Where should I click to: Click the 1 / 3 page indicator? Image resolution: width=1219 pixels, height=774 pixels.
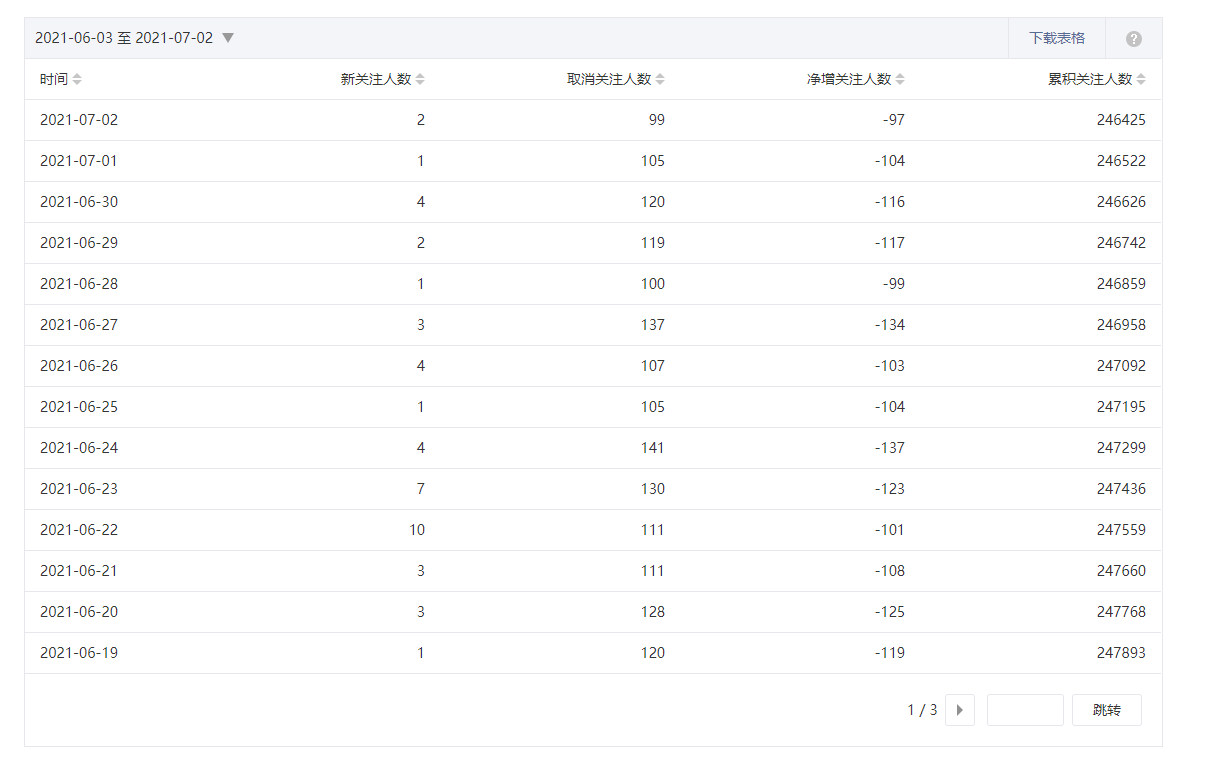(922, 710)
